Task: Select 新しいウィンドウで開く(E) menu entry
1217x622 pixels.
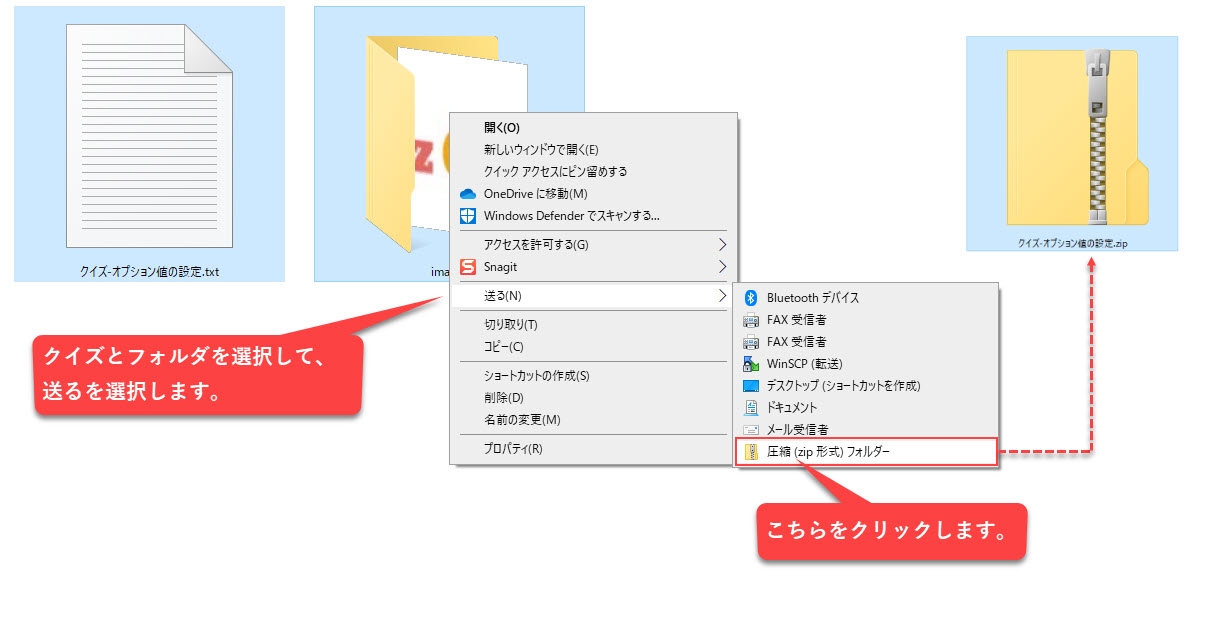Action: click(594, 149)
